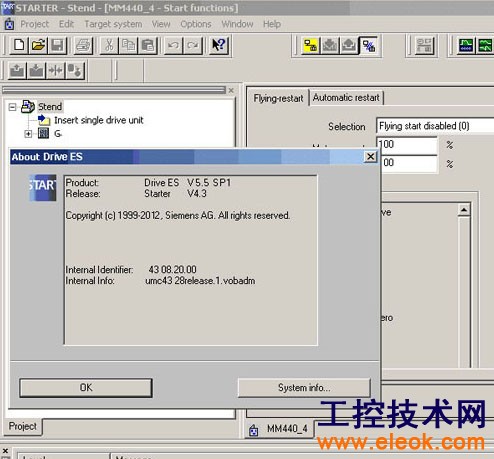Click the Load to PG upload icon
The width and height of the screenshot is (494, 459).
[349, 45]
